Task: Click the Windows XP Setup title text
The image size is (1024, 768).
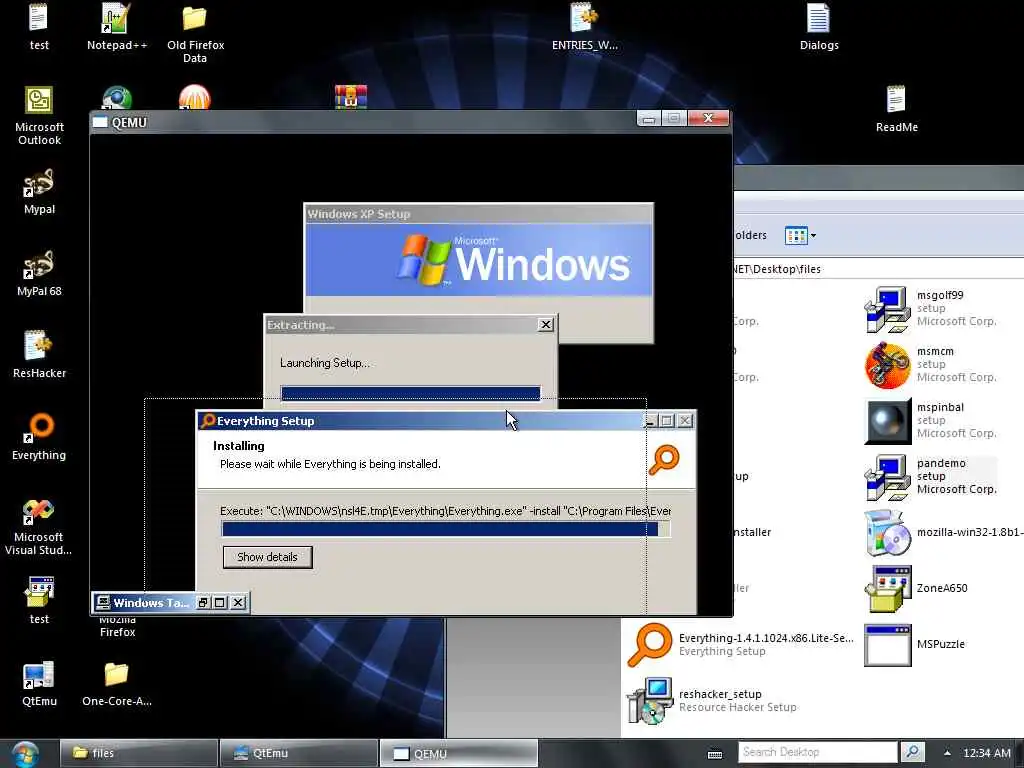Action: [359, 214]
